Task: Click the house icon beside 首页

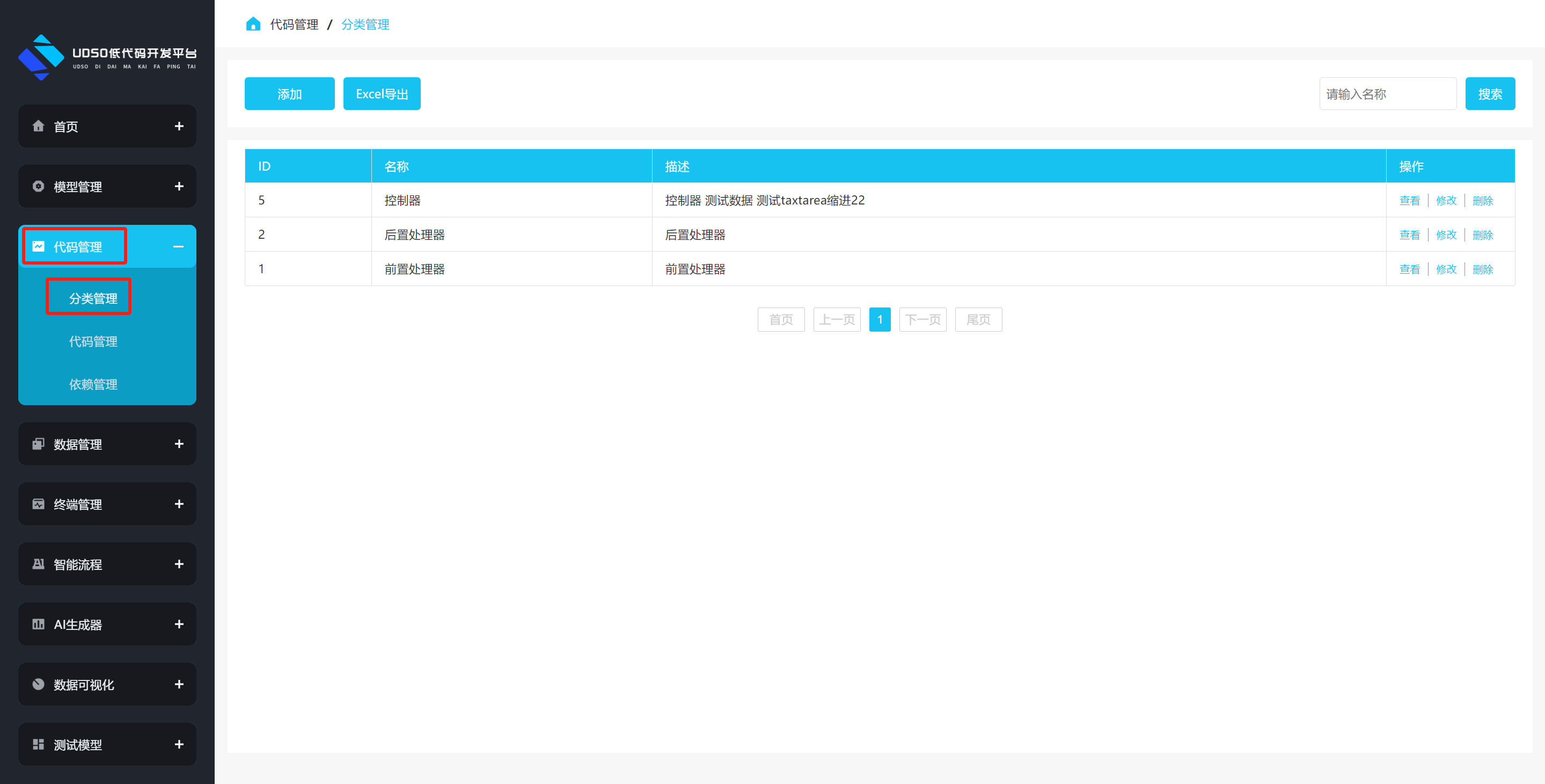Action: (39, 126)
